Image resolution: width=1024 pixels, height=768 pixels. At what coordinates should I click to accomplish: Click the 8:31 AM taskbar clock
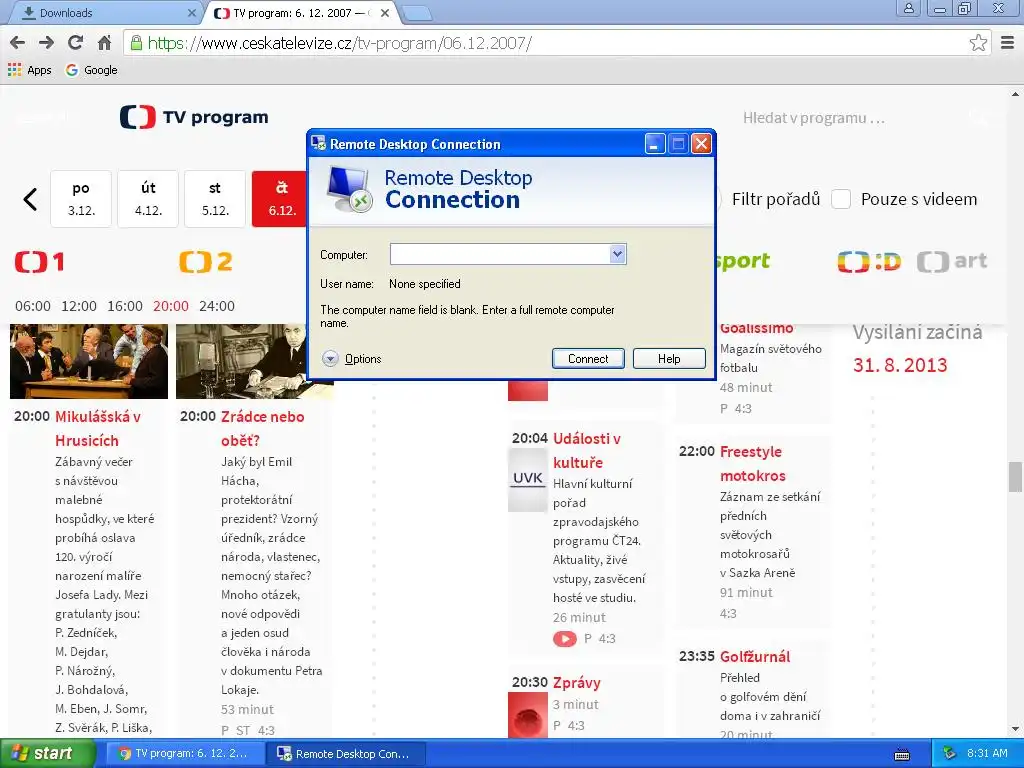(987, 754)
